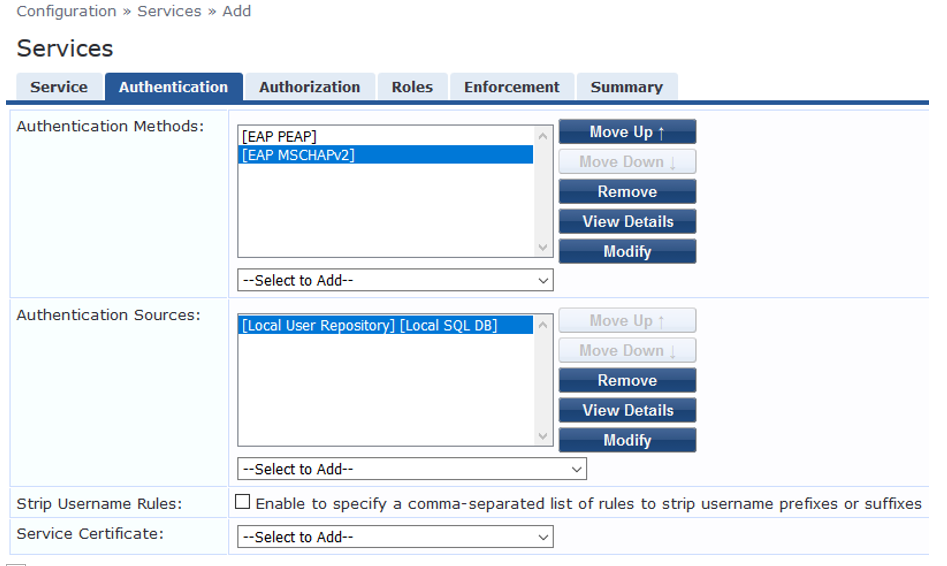Open the Authorization tab

[x=309, y=87]
